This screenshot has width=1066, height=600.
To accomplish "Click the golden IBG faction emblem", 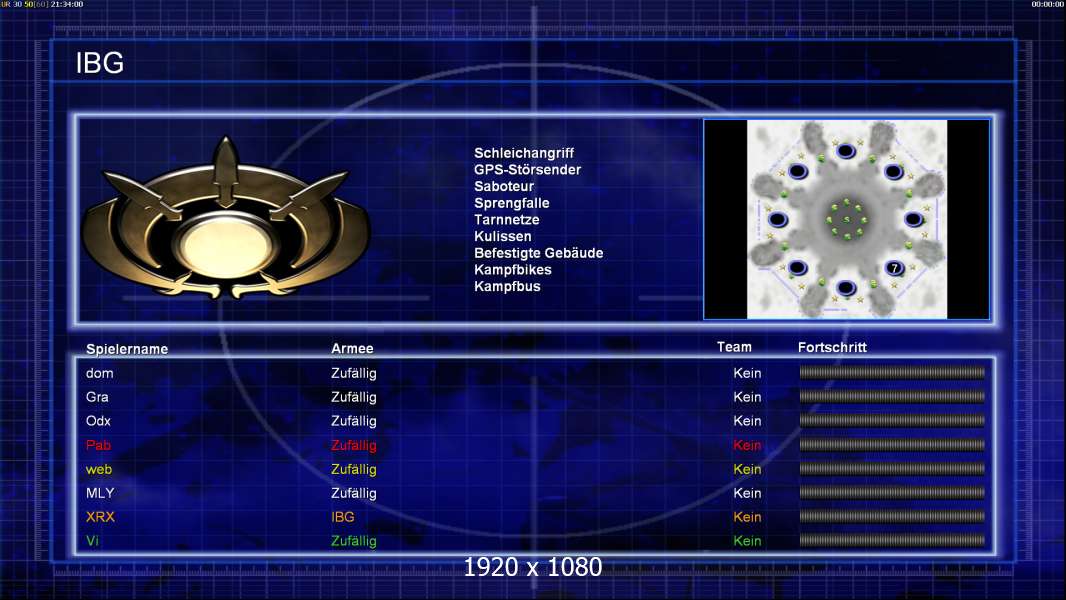I will coord(225,218).
